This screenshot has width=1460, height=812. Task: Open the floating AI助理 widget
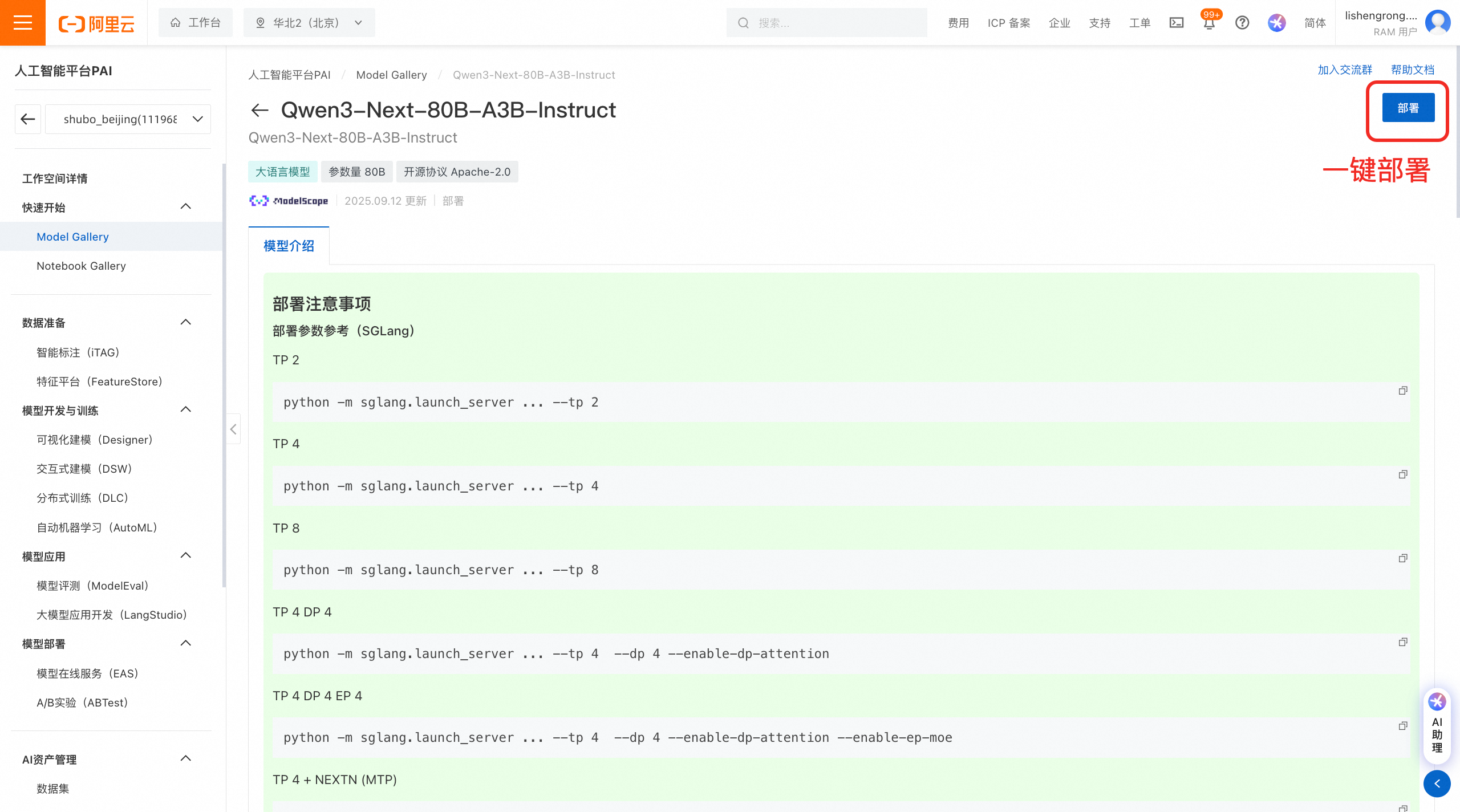(1437, 725)
